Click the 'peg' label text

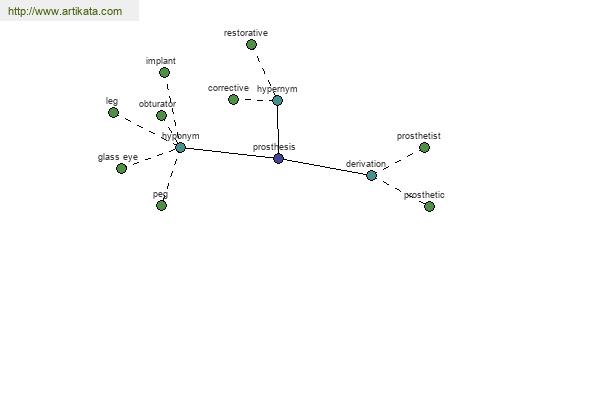coord(160,194)
